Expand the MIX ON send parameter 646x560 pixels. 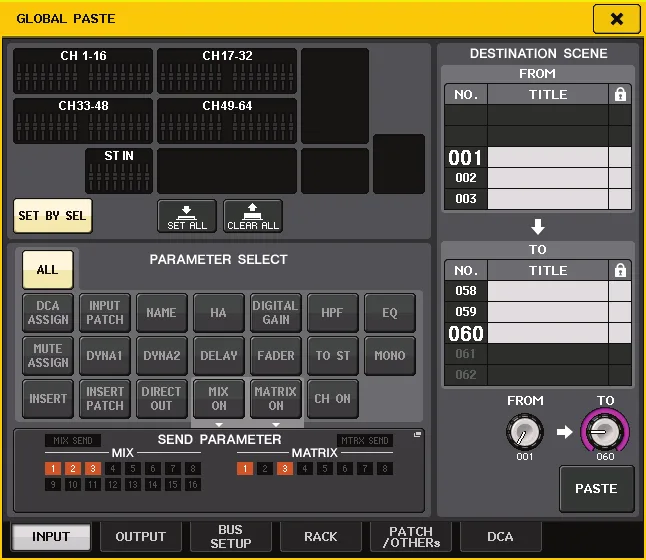click(x=218, y=399)
